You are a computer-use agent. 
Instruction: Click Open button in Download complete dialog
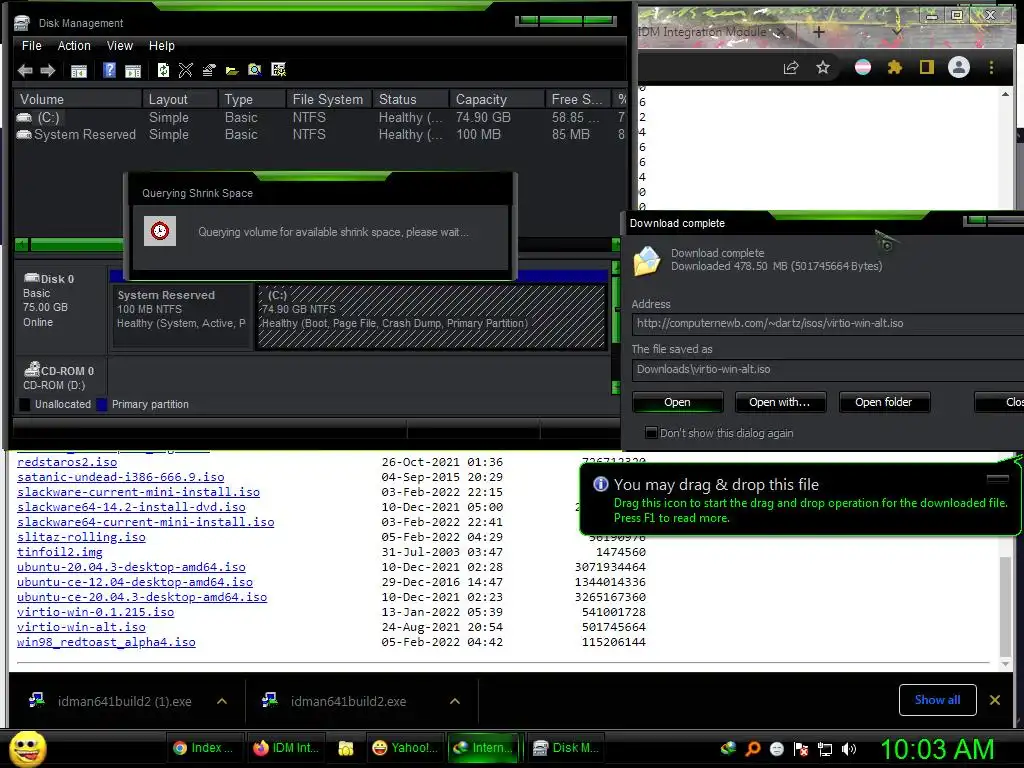tap(677, 402)
